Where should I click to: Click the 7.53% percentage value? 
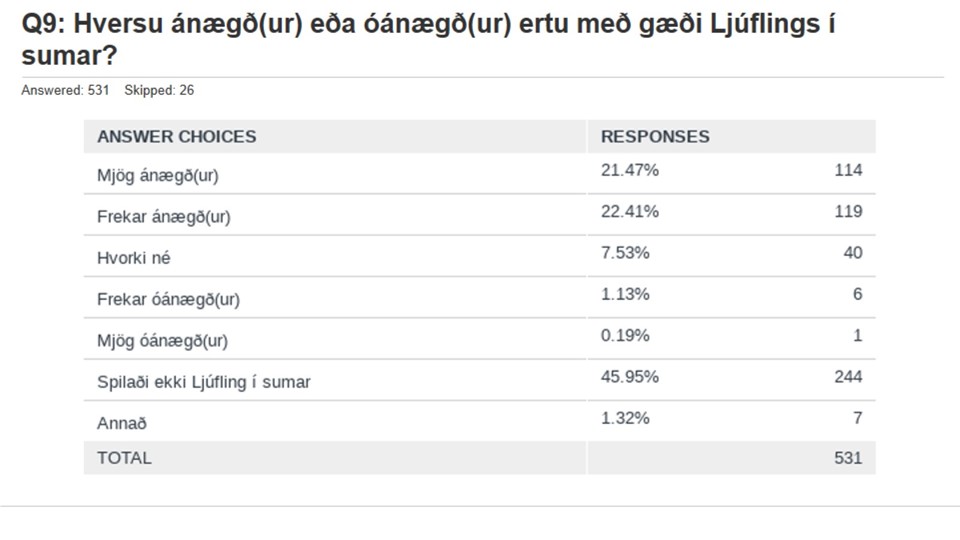pyautogui.click(x=624, y=253)
